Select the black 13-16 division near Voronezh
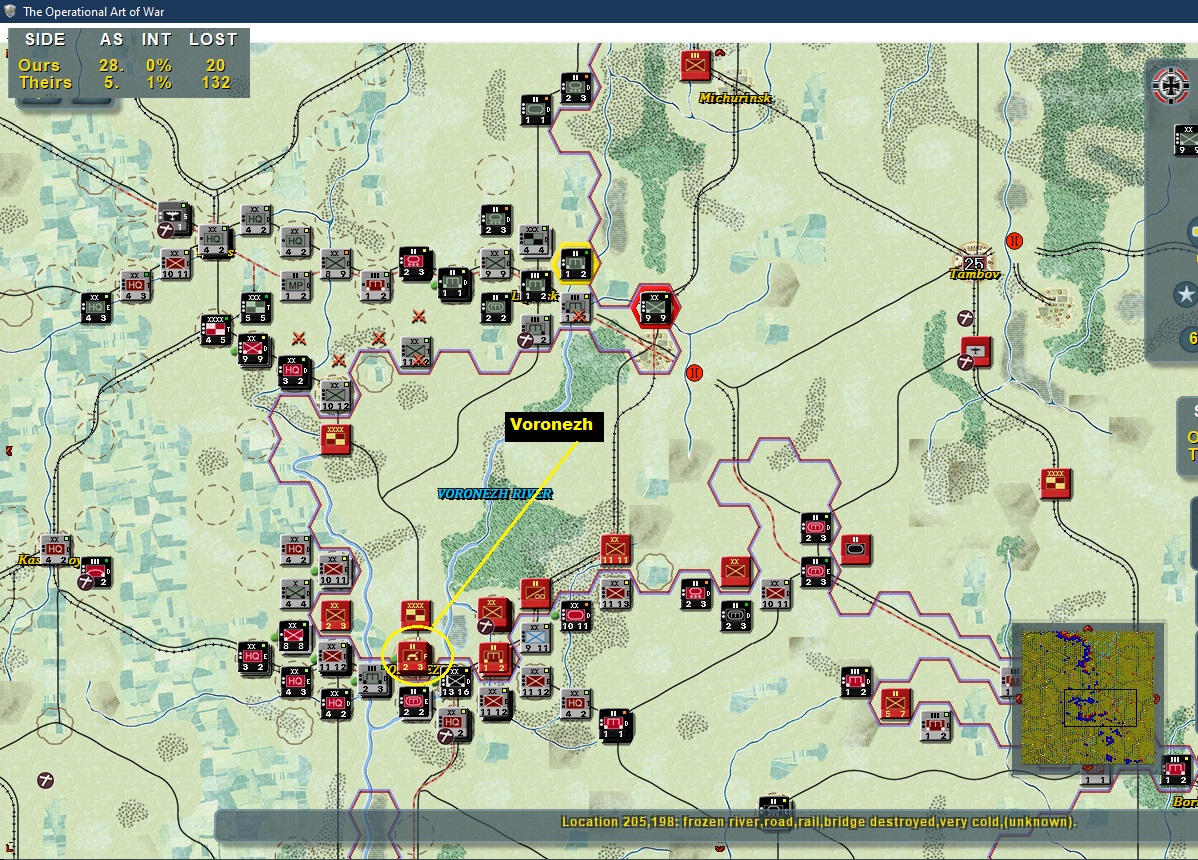1198x860 pixels. (455, 681)
